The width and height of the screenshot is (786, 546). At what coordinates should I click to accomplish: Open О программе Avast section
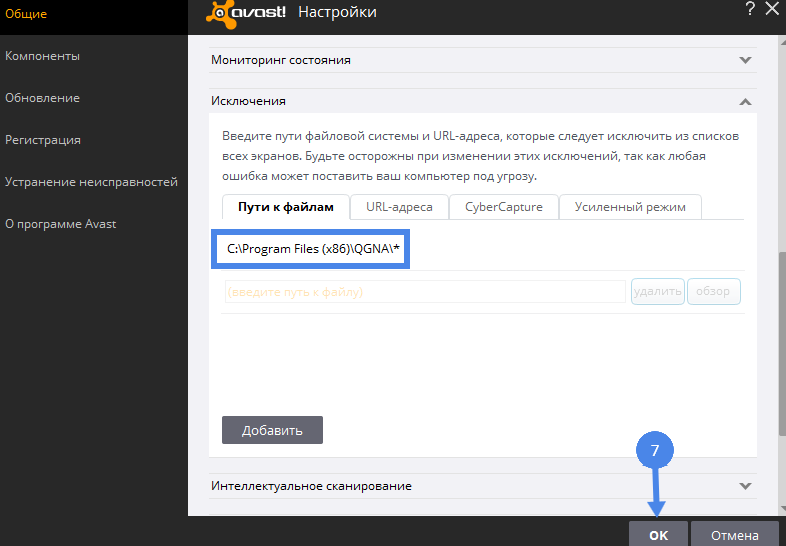pos(61,224)
